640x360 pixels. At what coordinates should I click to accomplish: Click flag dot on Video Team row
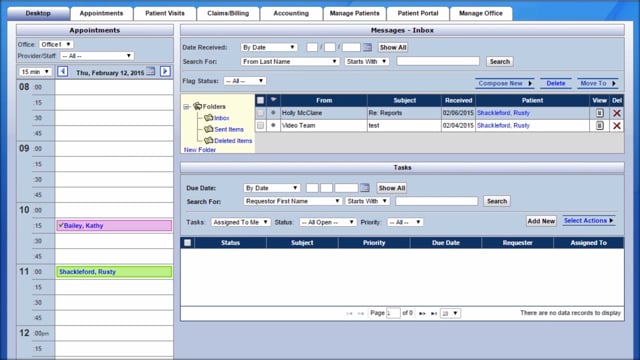click(273, 125)
